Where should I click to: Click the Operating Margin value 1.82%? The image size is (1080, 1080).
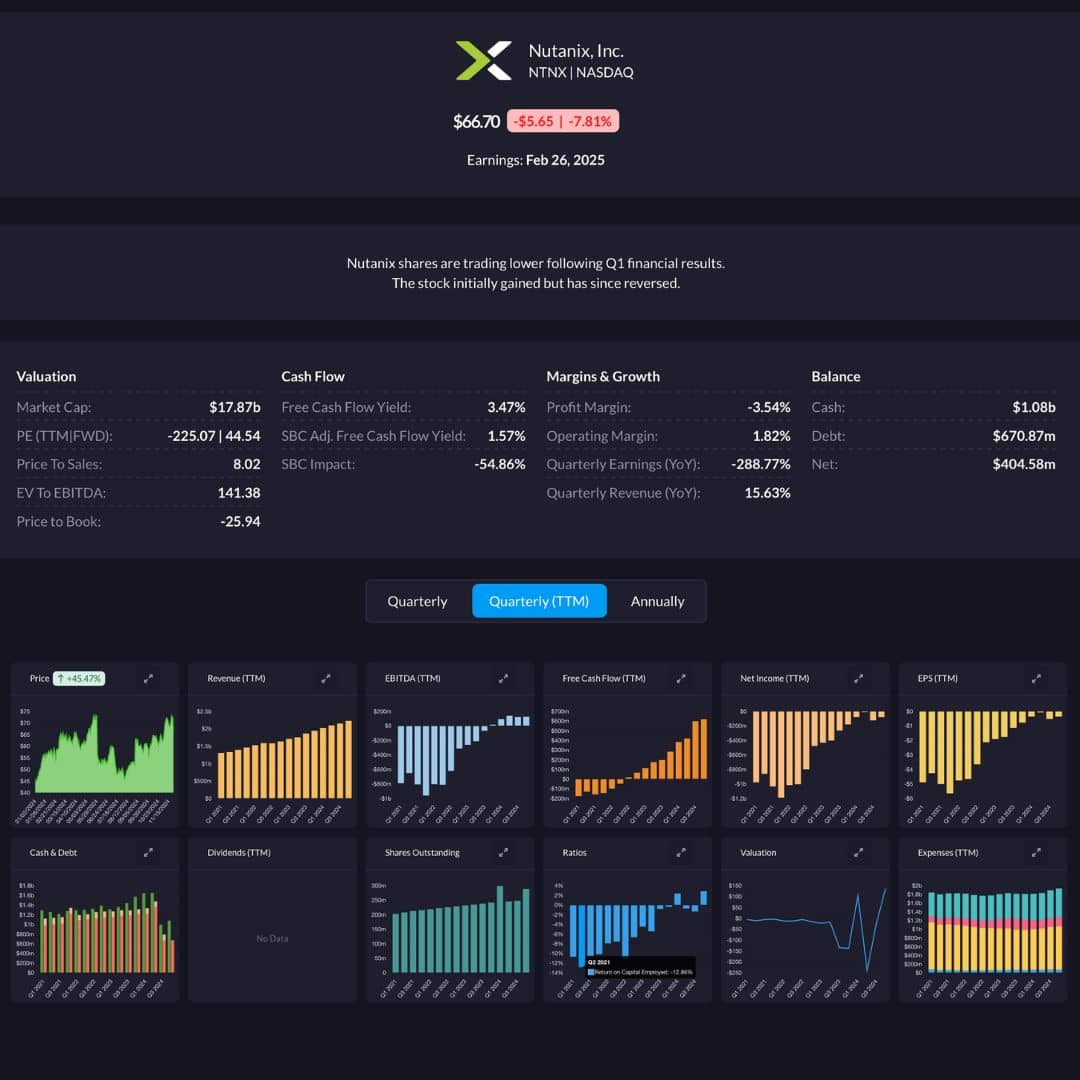pyautogui.click(x=771, y=436)
